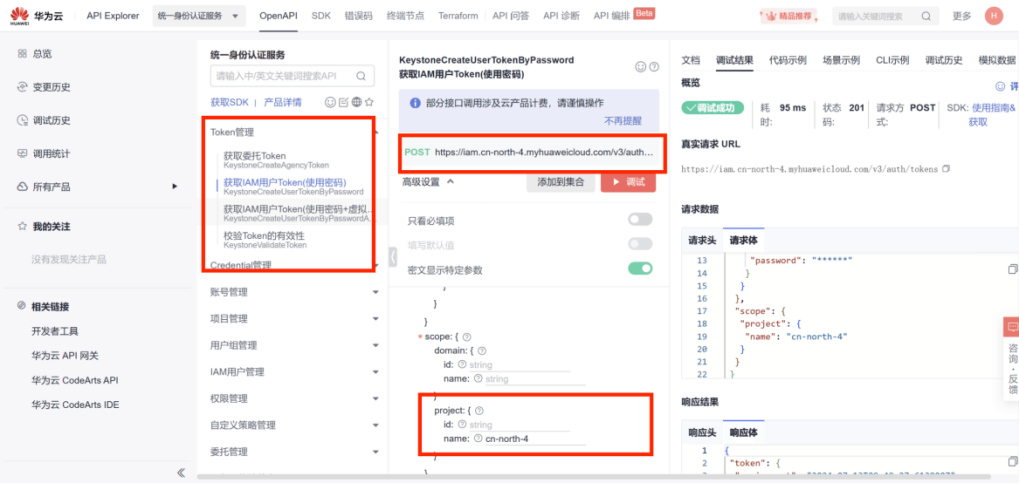Expand the 账号管理 category
The height and width of the screenshot is (484, 1019).
tap(376, 292)
